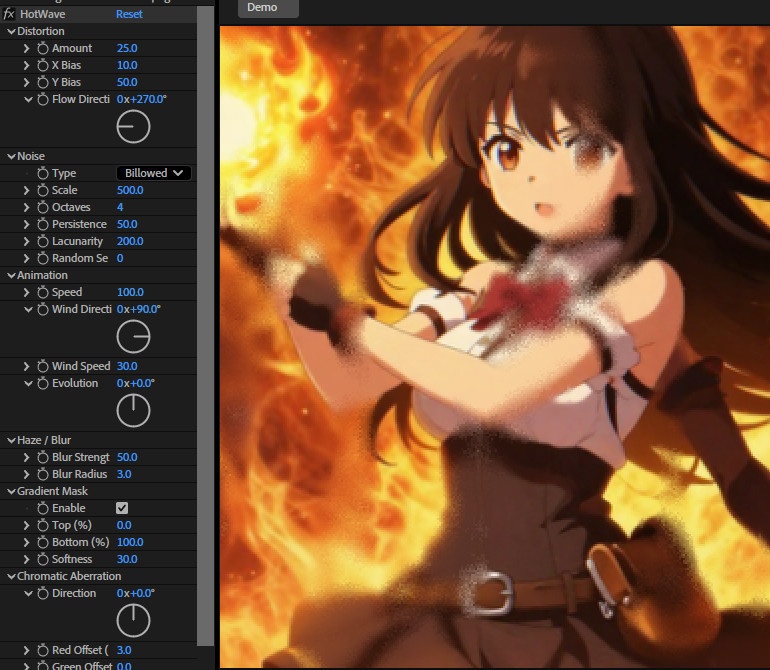The image size is (770, 670).
Task: Click the Flow Direction angle dial
Action: (133, 126)
